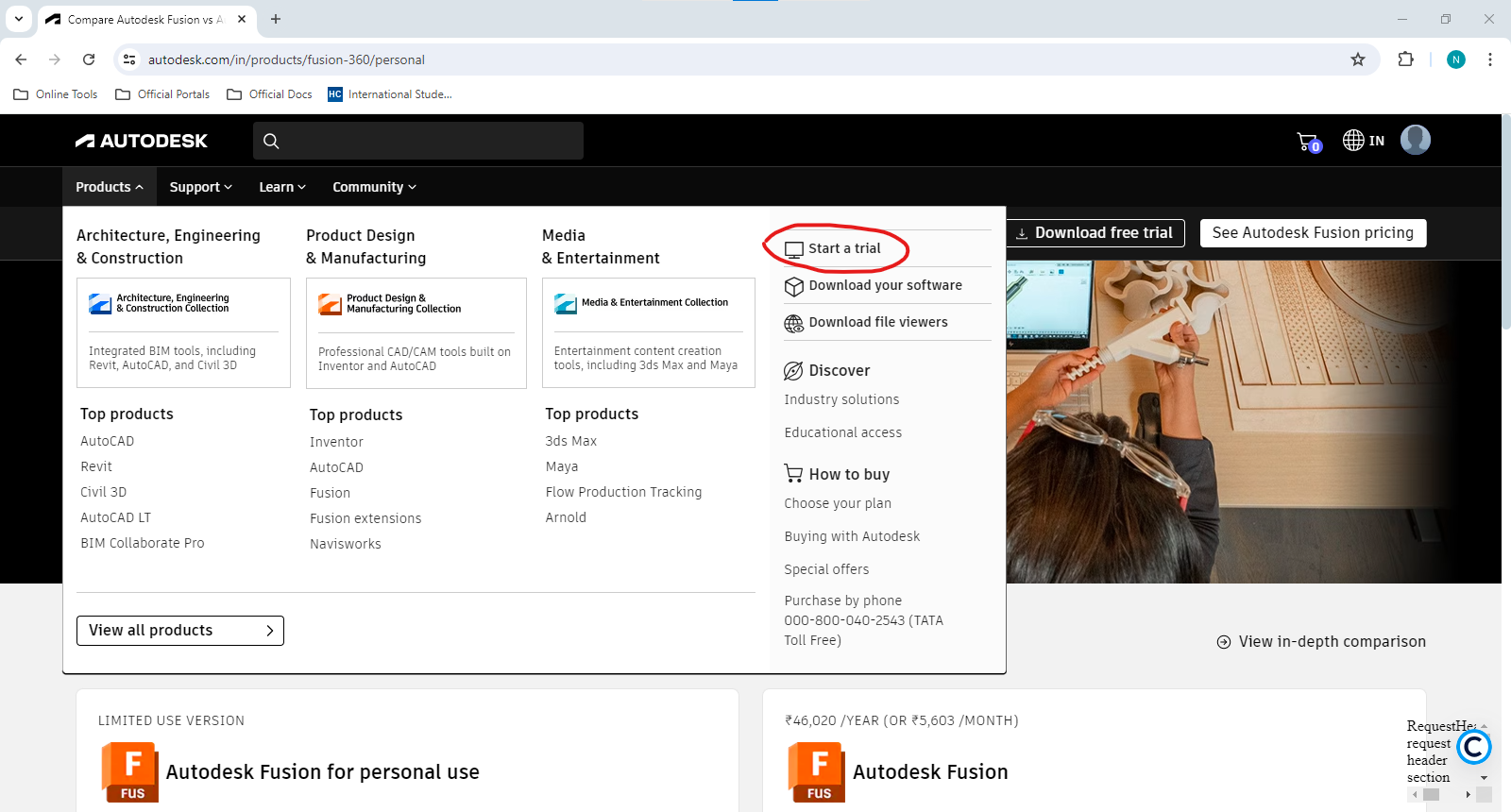Click the circular C widget icon
The height and width of the screenshot is (812, 1511).
pos(1473,748)
